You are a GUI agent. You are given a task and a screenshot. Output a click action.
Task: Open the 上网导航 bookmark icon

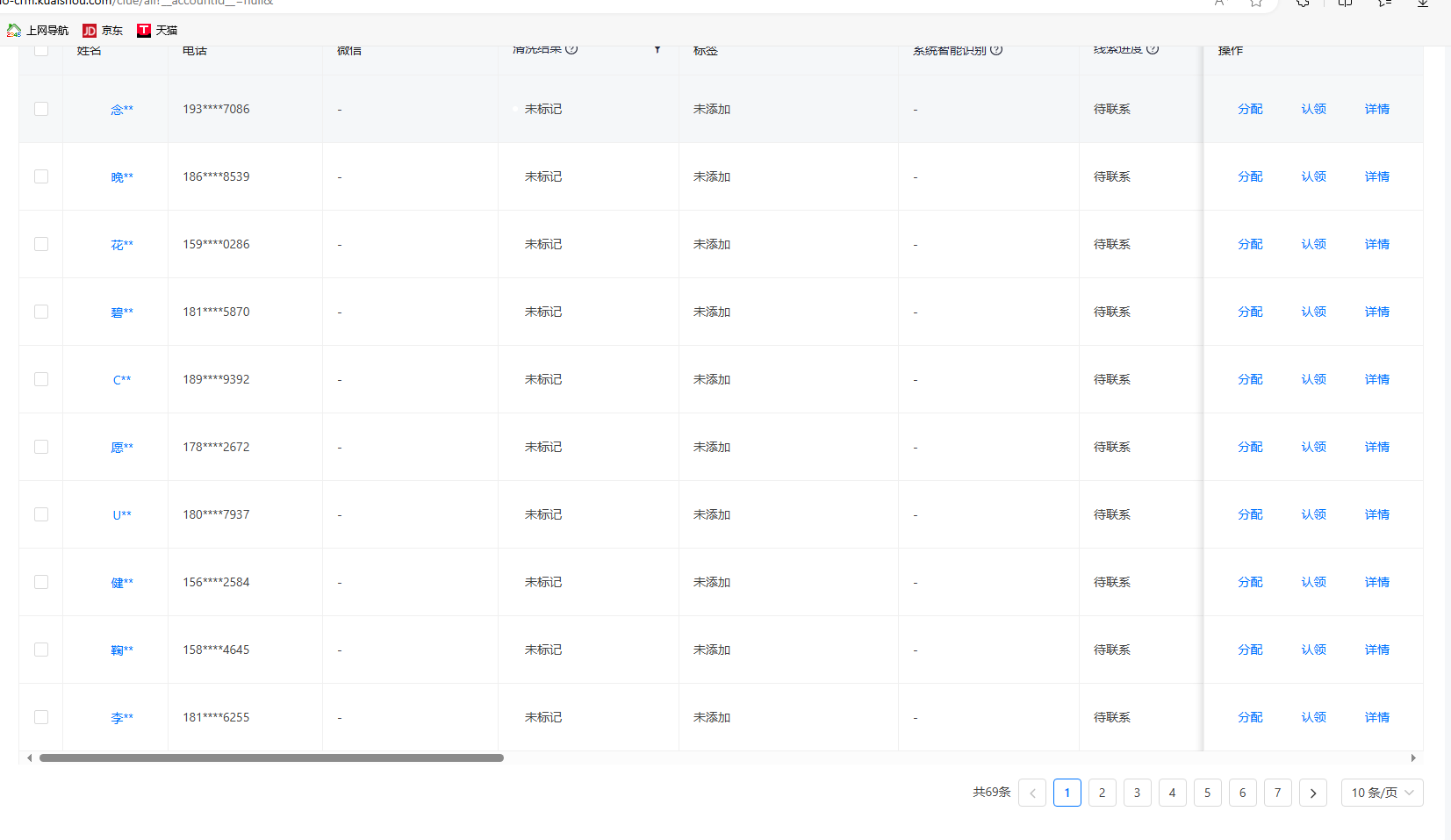point(14,31)
